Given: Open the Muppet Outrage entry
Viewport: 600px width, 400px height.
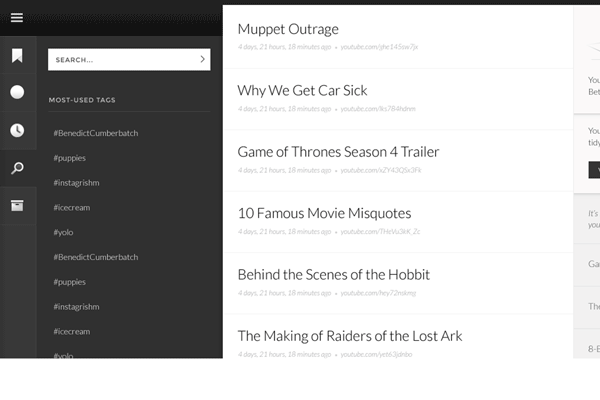Looking at the screenshot, I should point(288,29).
